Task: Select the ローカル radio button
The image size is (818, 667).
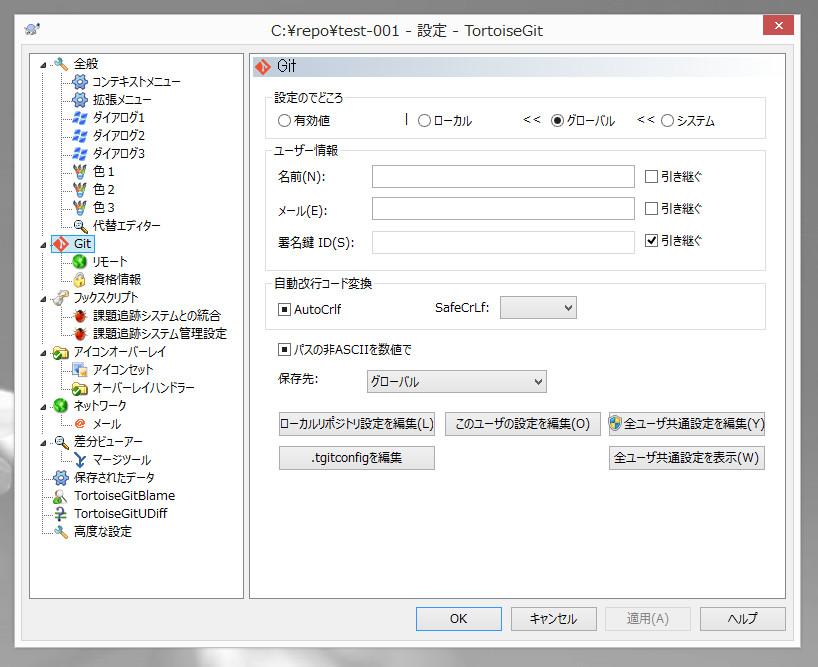Action: click(424, 121)
